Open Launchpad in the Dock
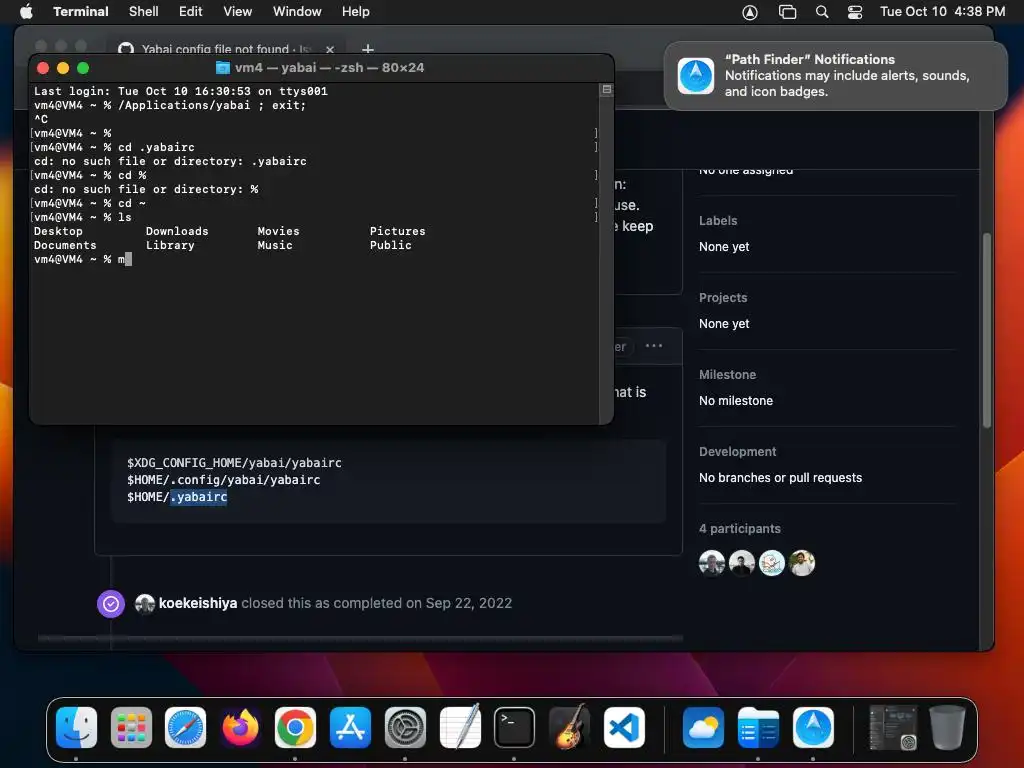 131,727
